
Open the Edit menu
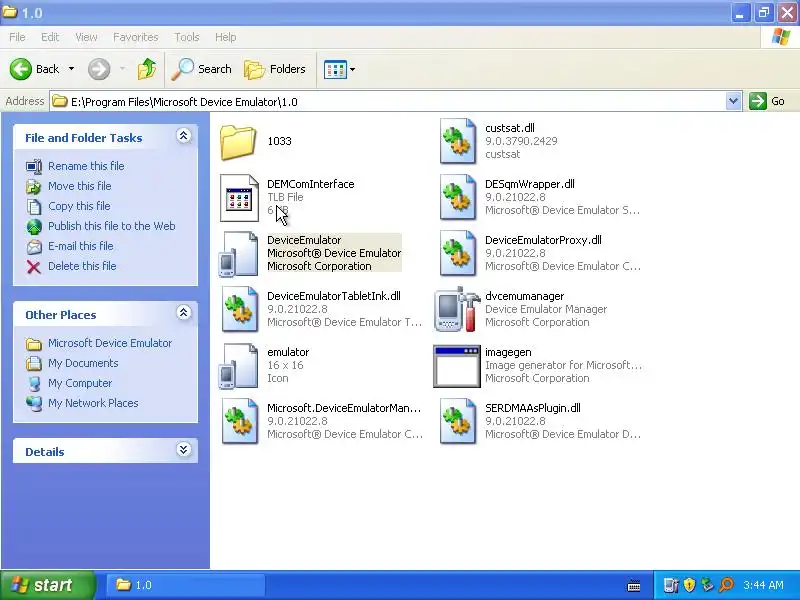click(x=50, y=37)
